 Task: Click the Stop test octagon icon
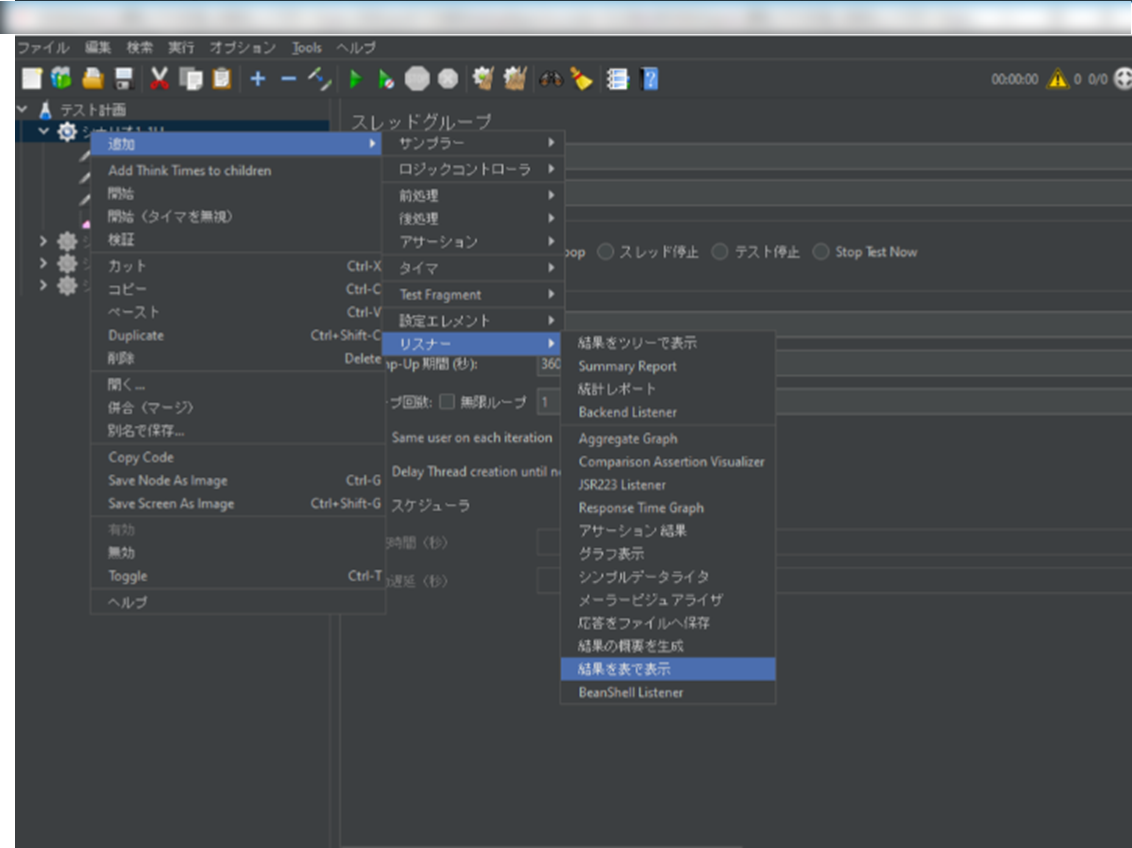point(417,79)
